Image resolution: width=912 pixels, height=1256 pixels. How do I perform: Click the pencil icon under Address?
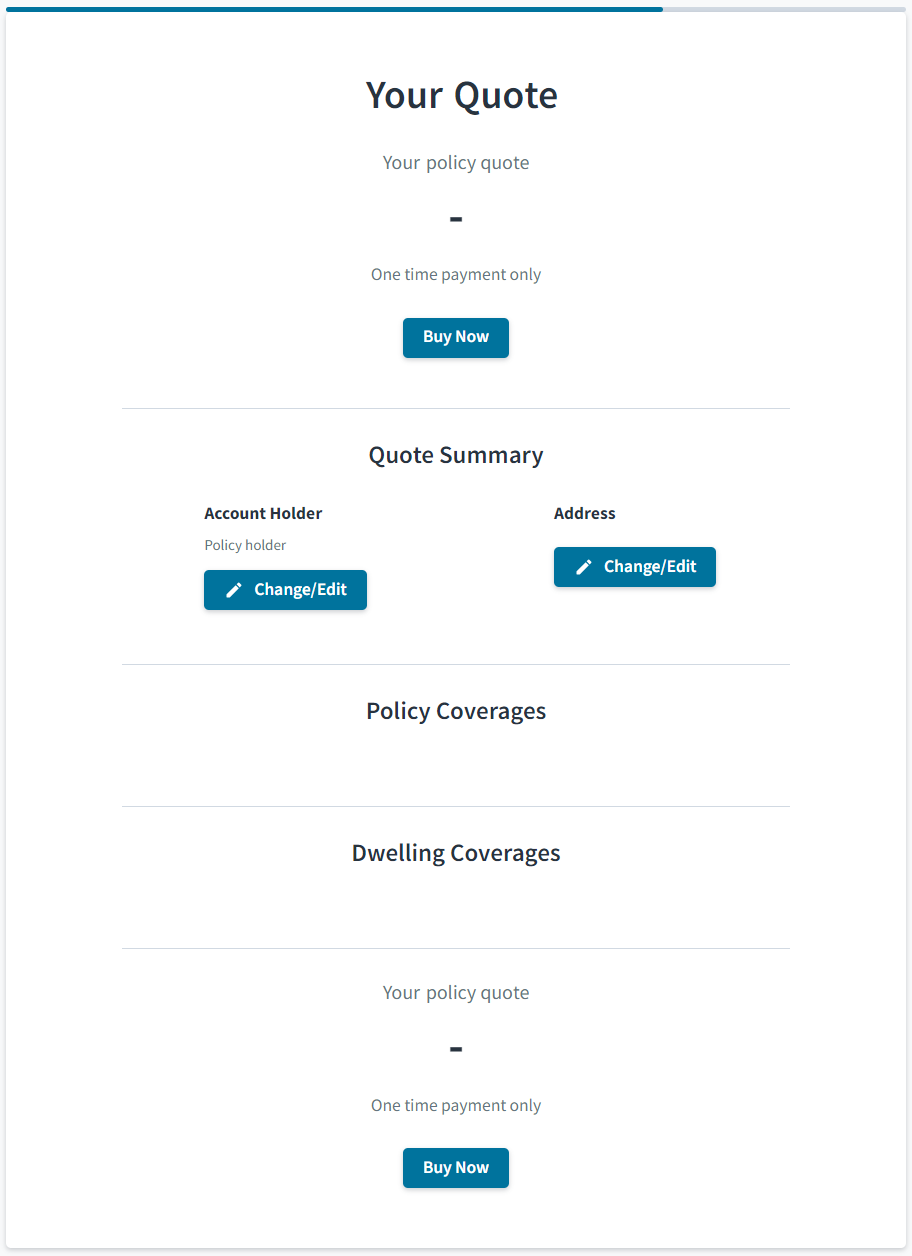(584, 567)
